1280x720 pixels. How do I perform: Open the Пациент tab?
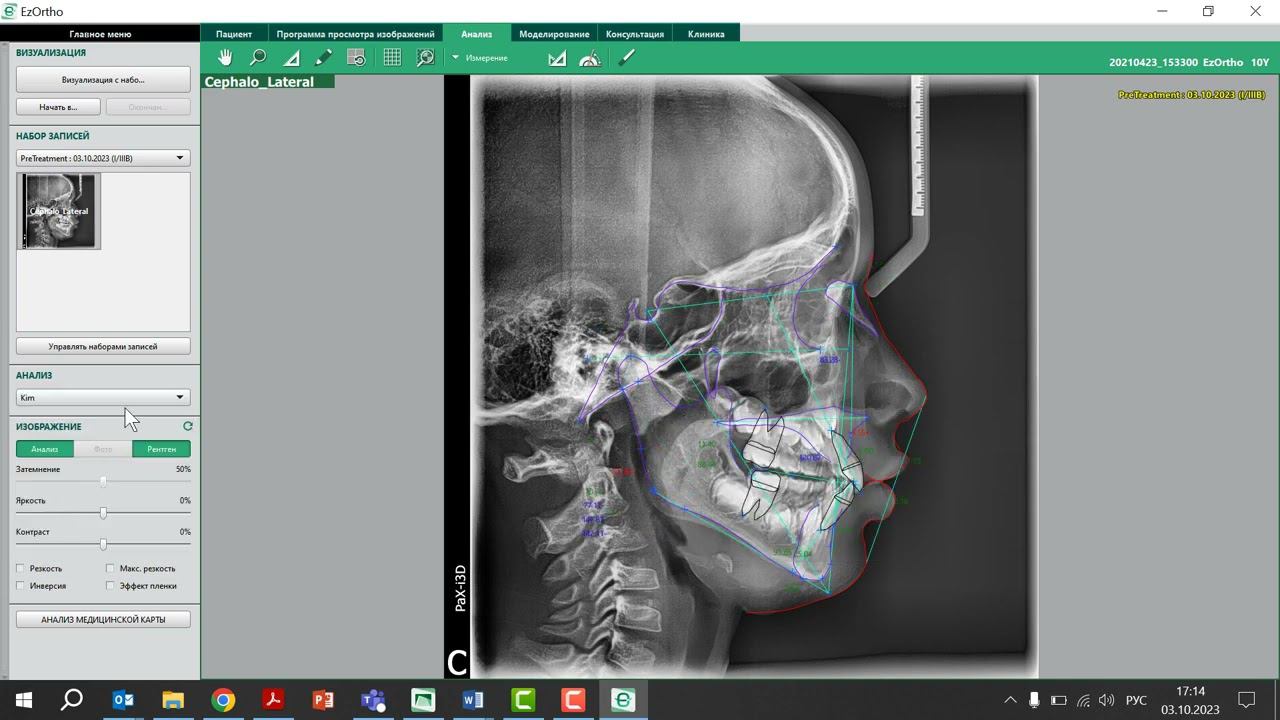tap(234, 33)
